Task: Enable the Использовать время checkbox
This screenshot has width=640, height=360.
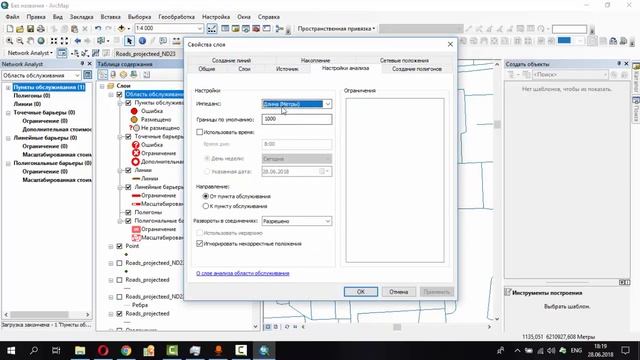Action: (200, 132)
